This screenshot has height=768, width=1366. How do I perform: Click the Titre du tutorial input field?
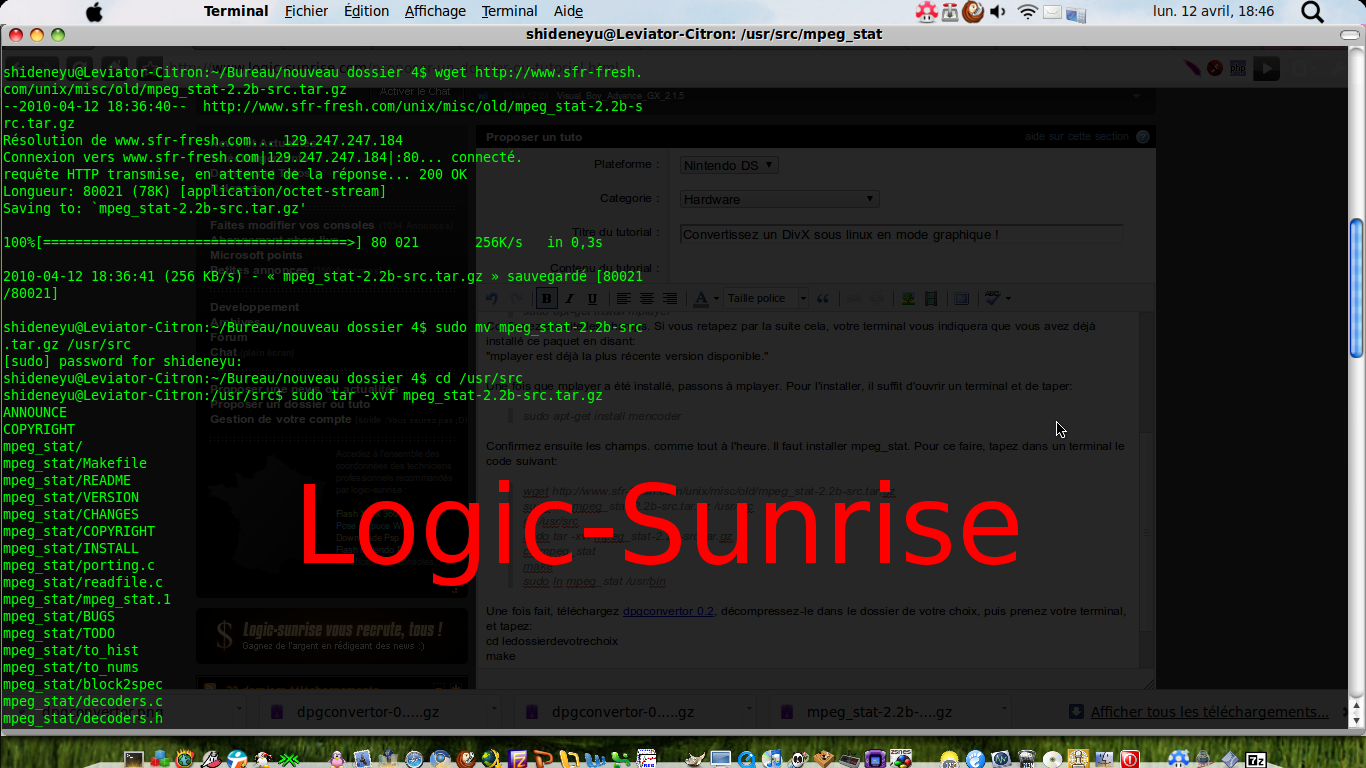click(x=901, y=234)
